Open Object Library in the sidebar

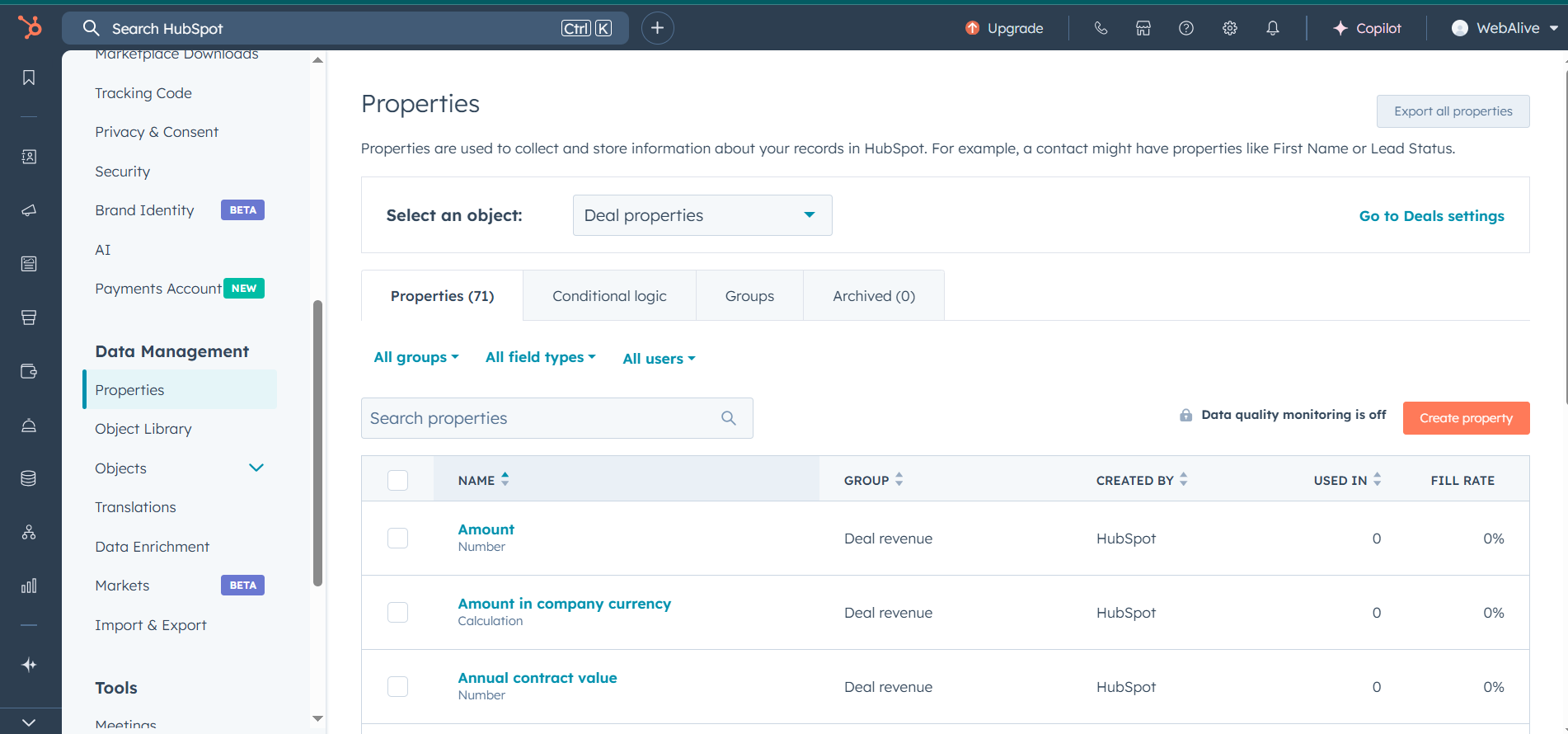143,429
